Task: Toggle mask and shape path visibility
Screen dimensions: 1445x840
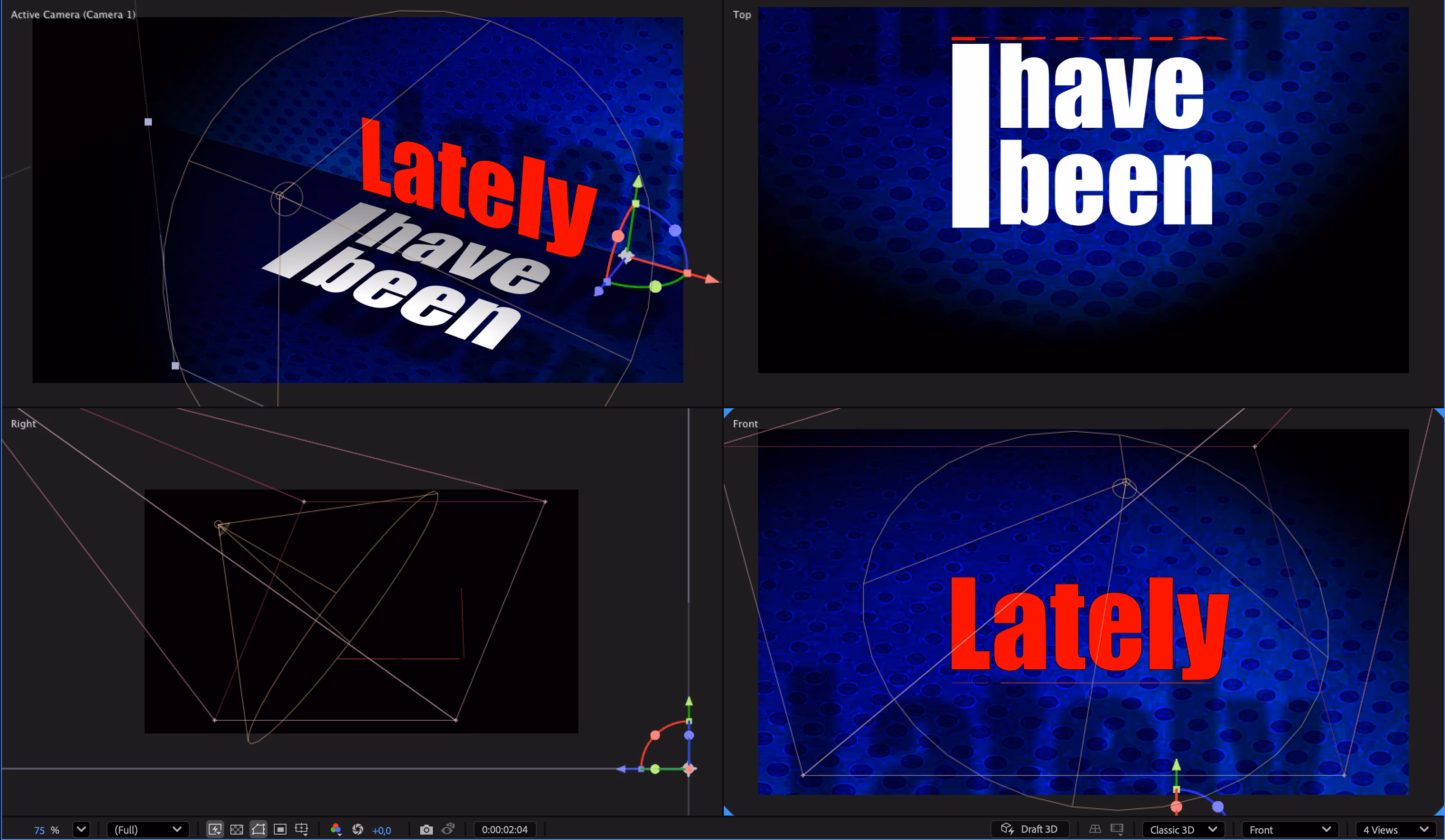Action: pyautogui.click(x=258, y=829)
